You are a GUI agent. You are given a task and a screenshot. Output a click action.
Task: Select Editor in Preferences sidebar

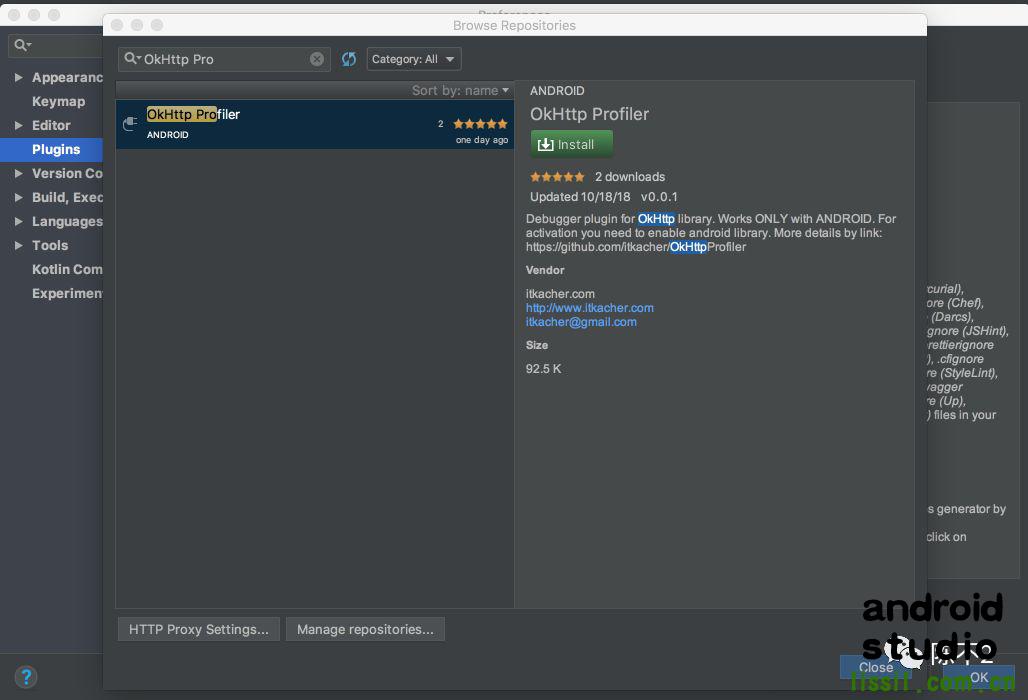(51, 125)
